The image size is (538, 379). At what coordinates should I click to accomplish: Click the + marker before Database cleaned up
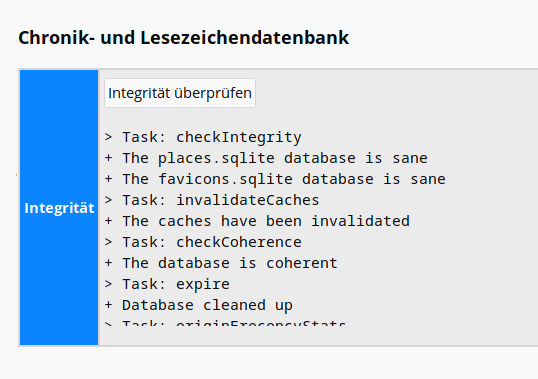pos(108,305)
